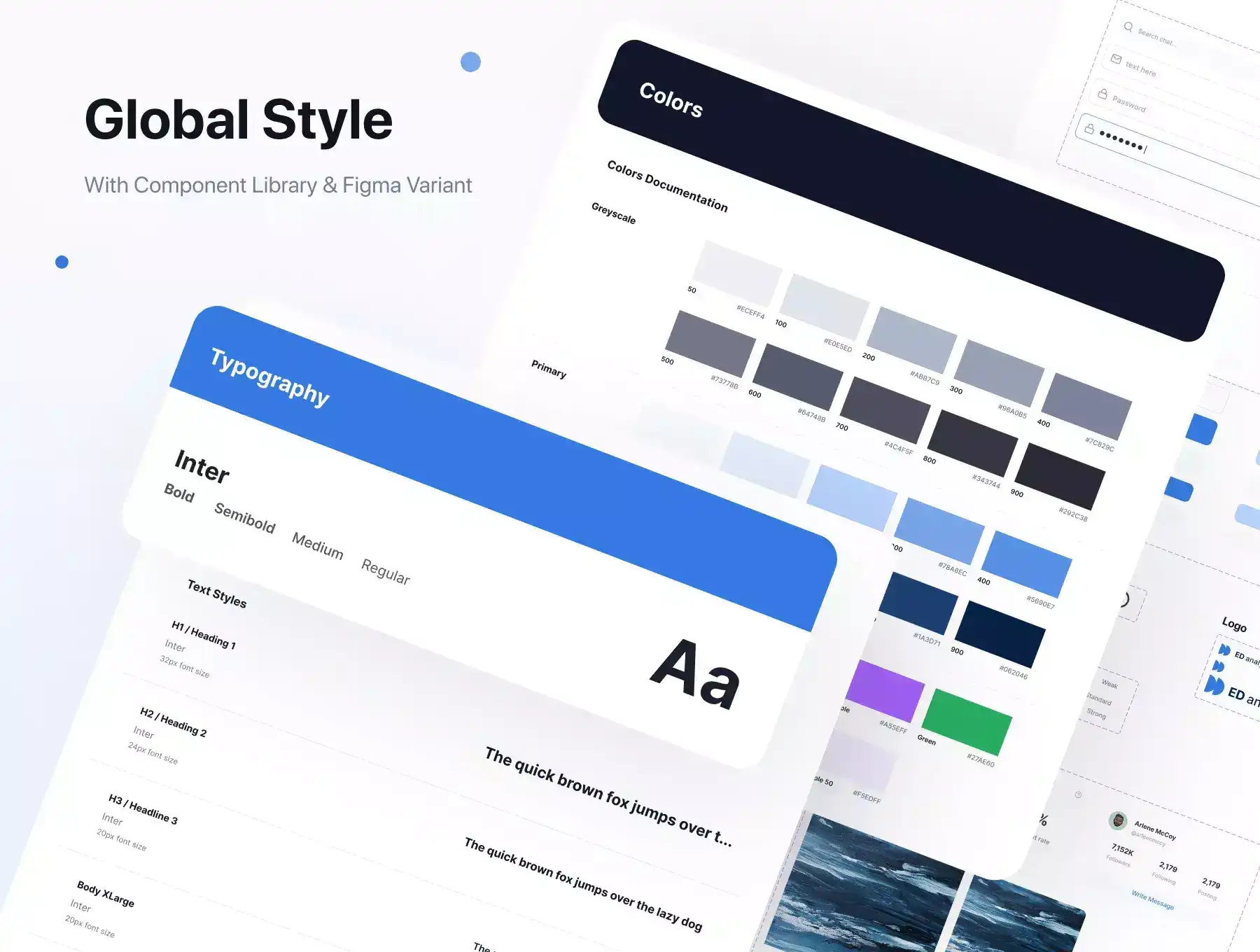This screenshot has width=1260, height=952.
Task: Click the padlock icon in active password field
Action: click(x=1089, y=129)
